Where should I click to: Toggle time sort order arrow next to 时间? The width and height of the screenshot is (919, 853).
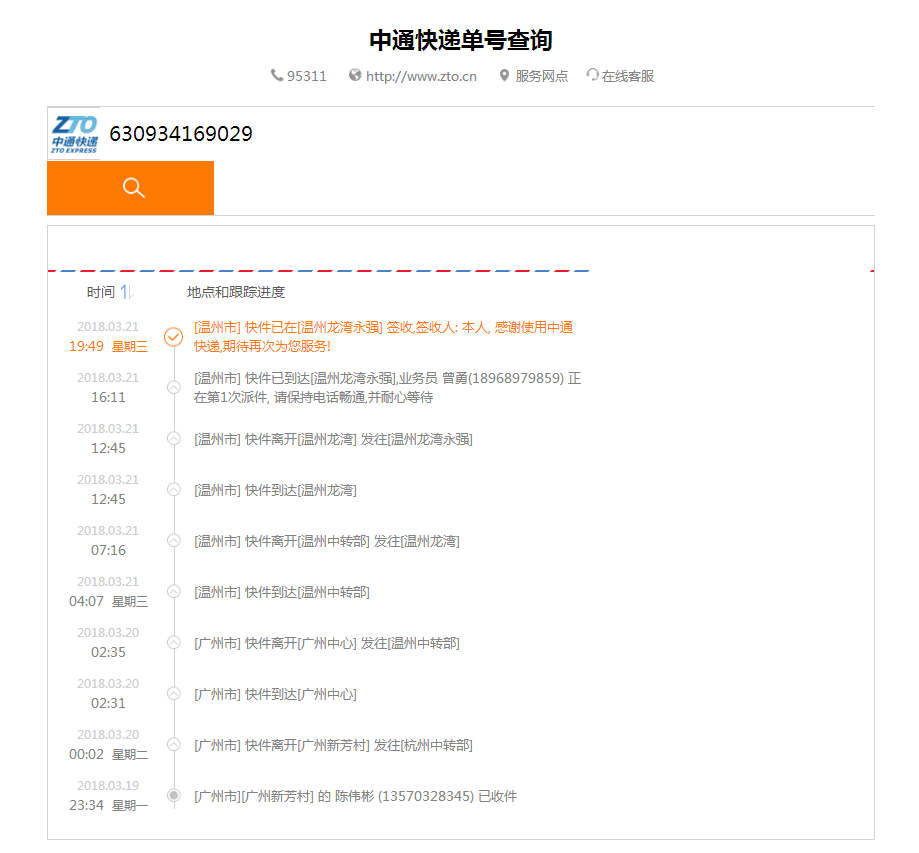[127, 291]
